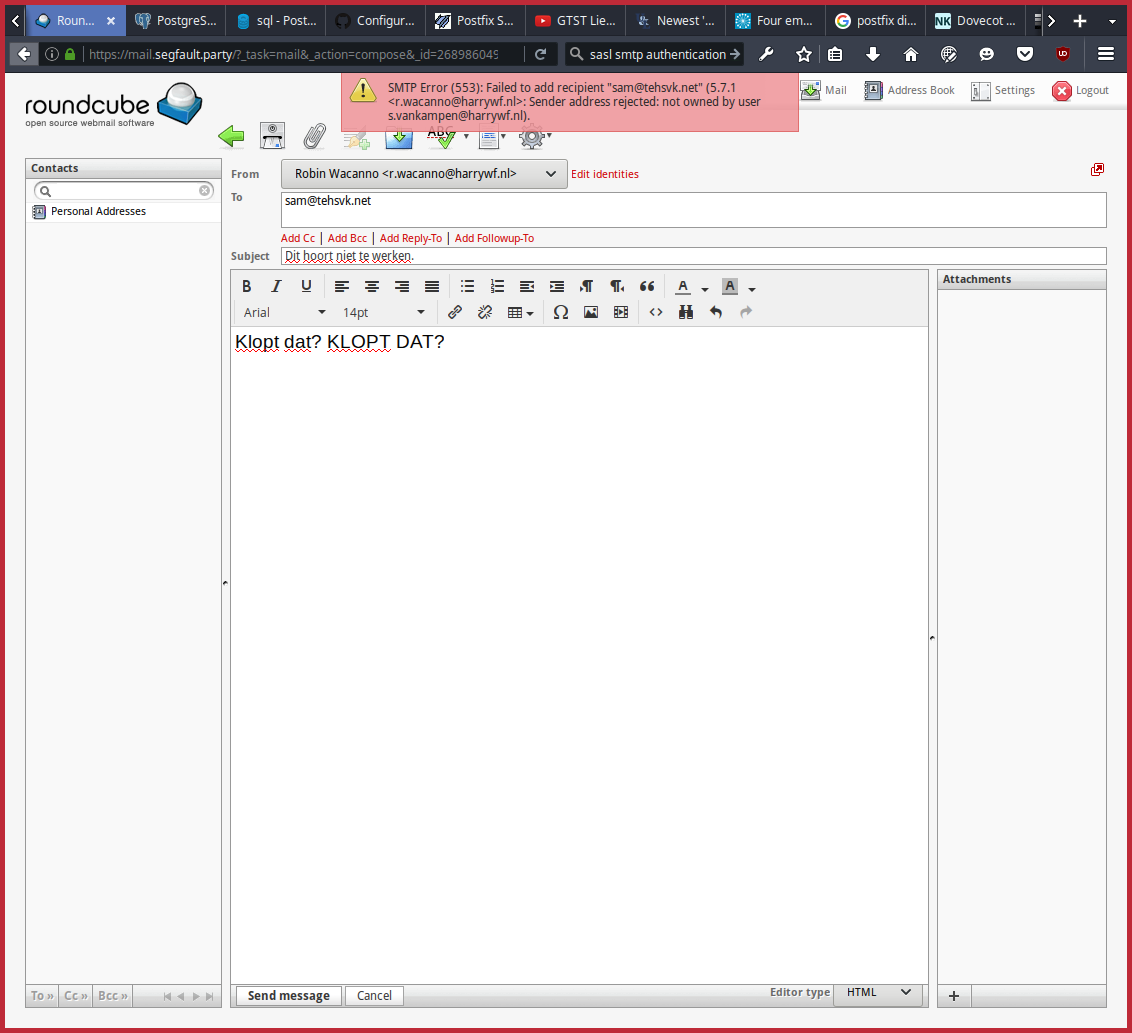The height and width of the screenshot is (1033, 1132).
Task: Open the find and replace binoculars icon
Action: click(686, 312)
